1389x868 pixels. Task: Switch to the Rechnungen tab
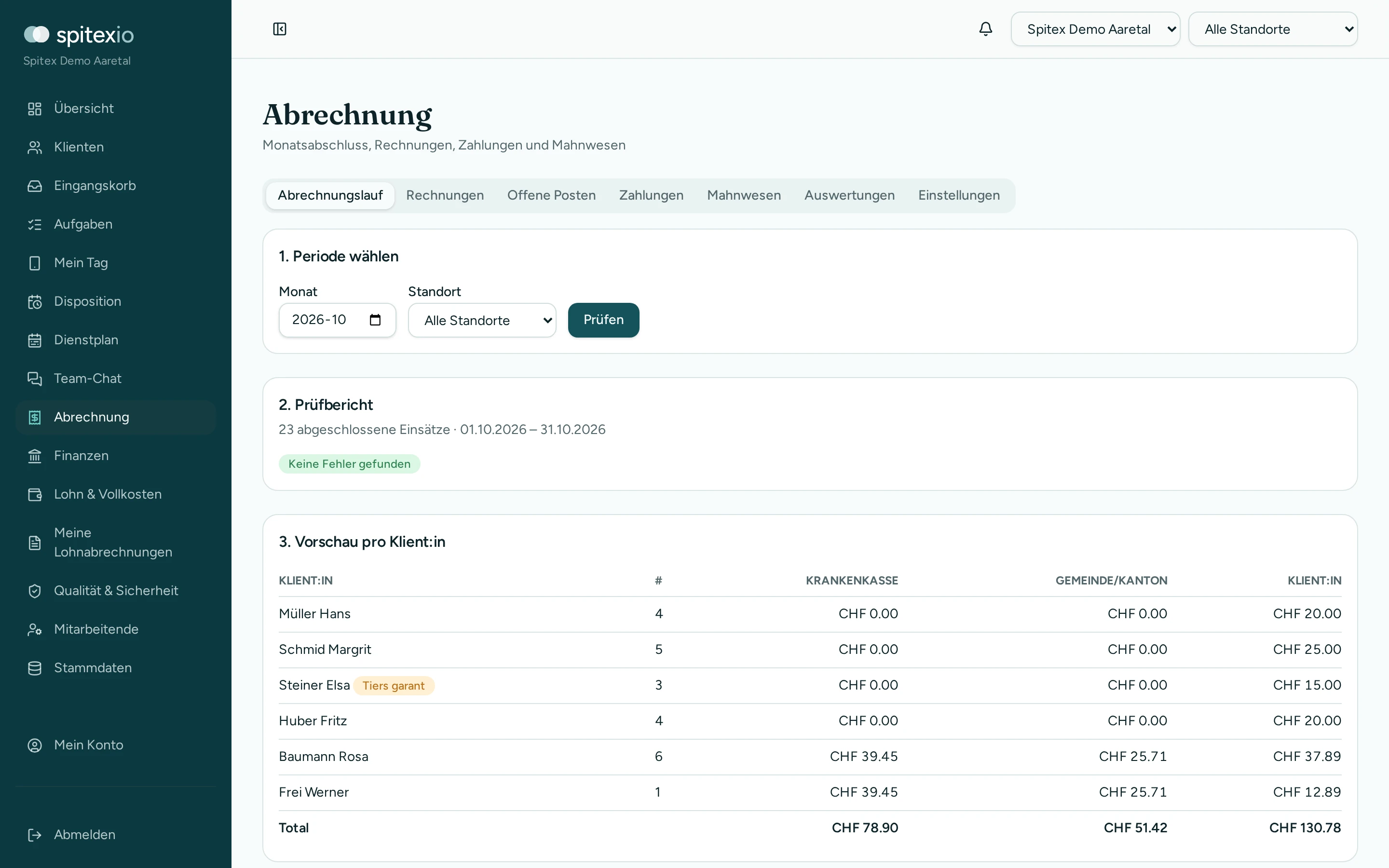coord(445,195)
